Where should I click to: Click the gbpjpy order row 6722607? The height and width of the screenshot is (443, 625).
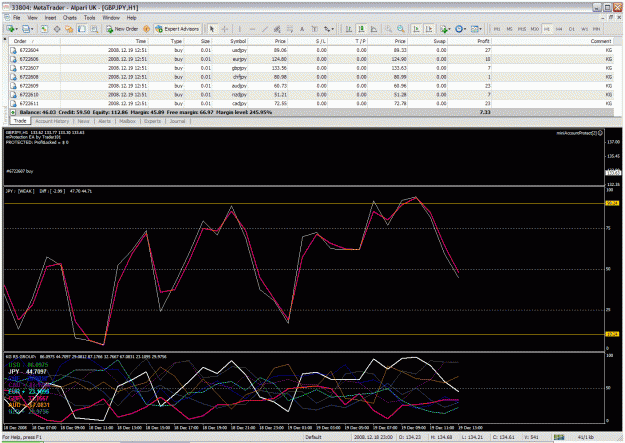pos(311,68)
